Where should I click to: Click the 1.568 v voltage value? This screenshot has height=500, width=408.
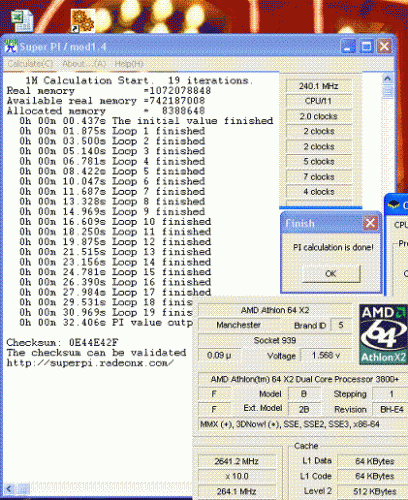[x=326, y=355]
